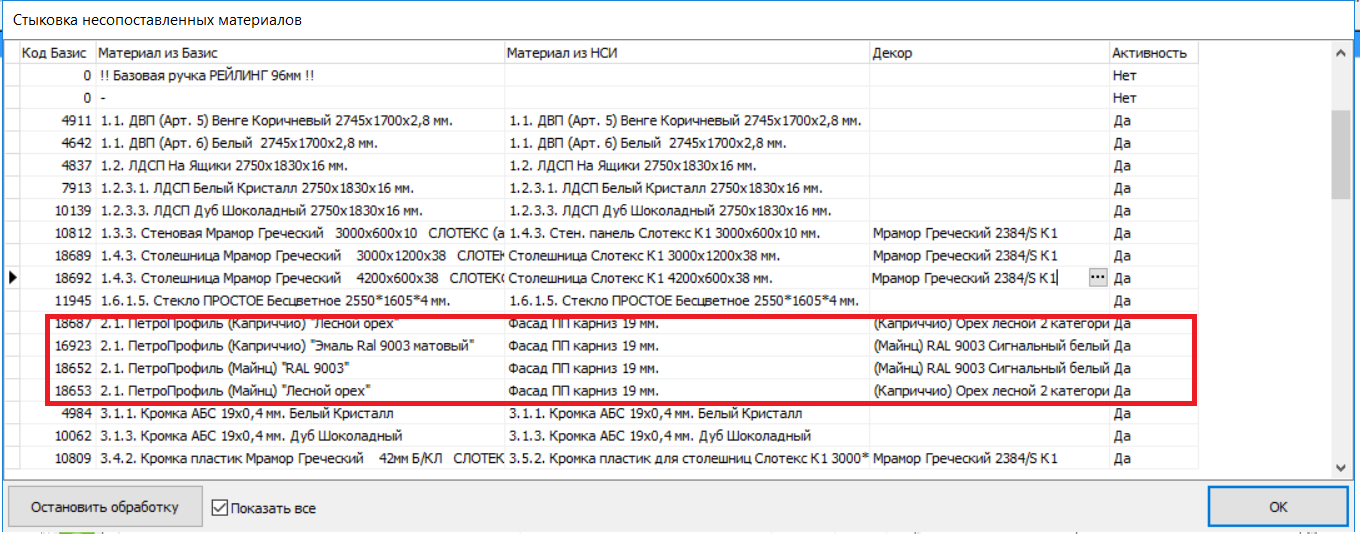Confirm the dialog with OK

[x=1277, y=507]
